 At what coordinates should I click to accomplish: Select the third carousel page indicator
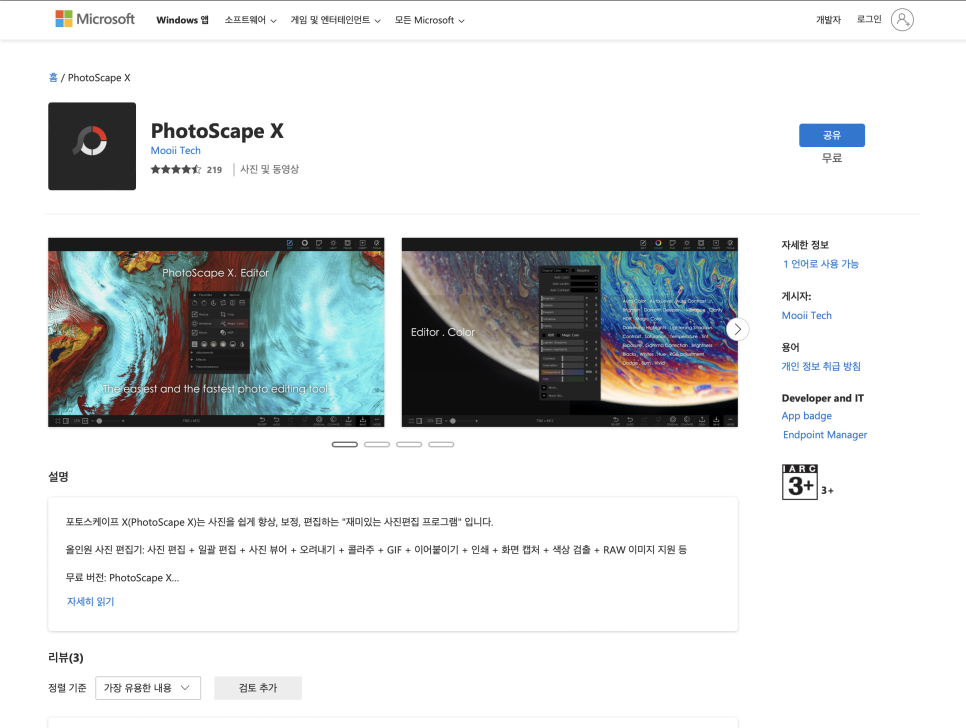pyautogui.click(x=409, y=444)
